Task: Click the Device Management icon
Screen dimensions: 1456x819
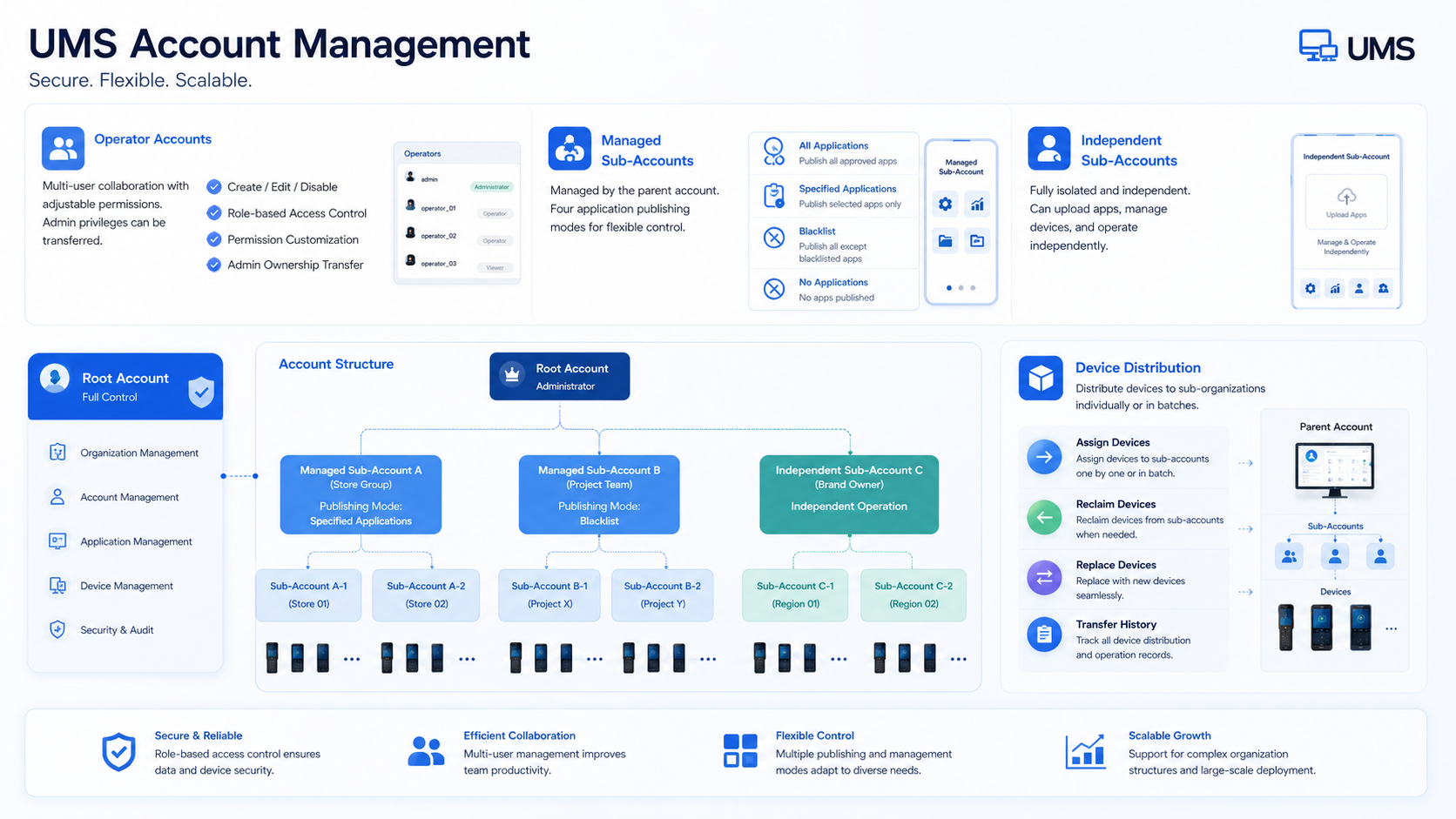Action: 57,586
